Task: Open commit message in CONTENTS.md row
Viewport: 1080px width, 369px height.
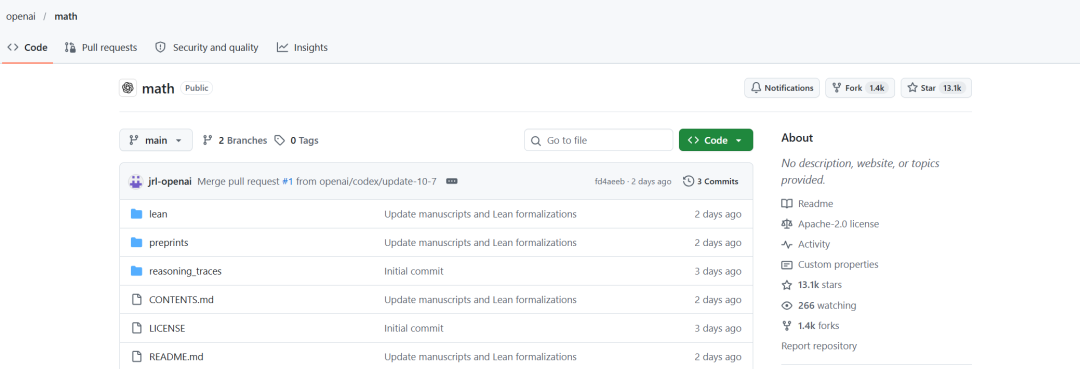Action: pyautogui.click(x=480, y=299)
